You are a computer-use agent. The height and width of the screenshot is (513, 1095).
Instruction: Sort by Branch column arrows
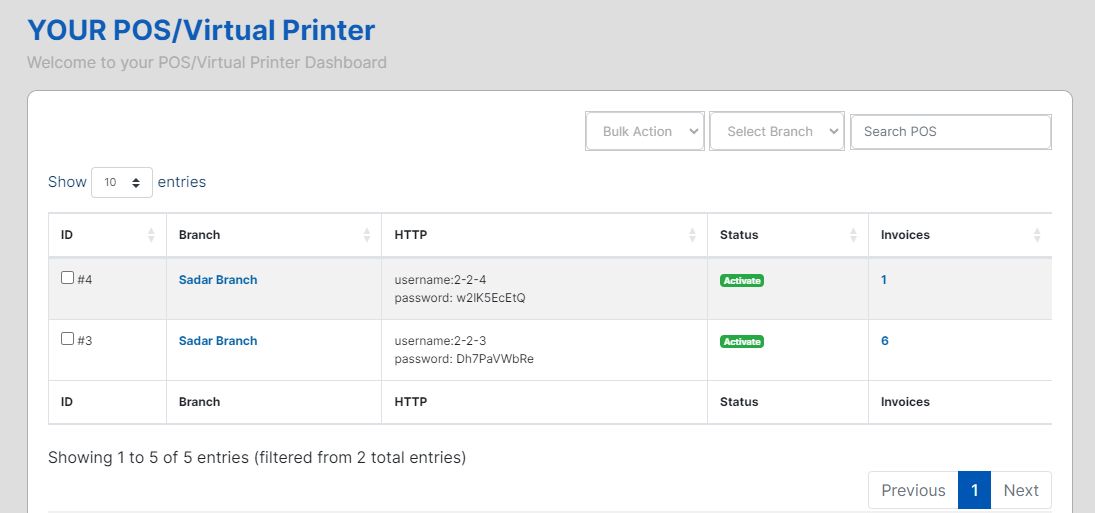367,235
